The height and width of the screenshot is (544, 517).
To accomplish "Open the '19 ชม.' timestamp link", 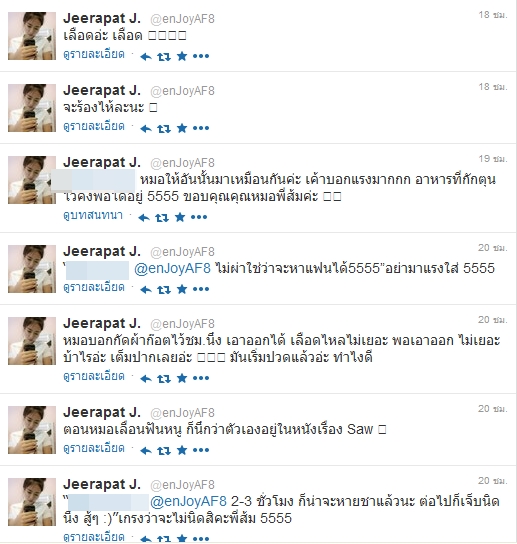I will click(493, 159).
